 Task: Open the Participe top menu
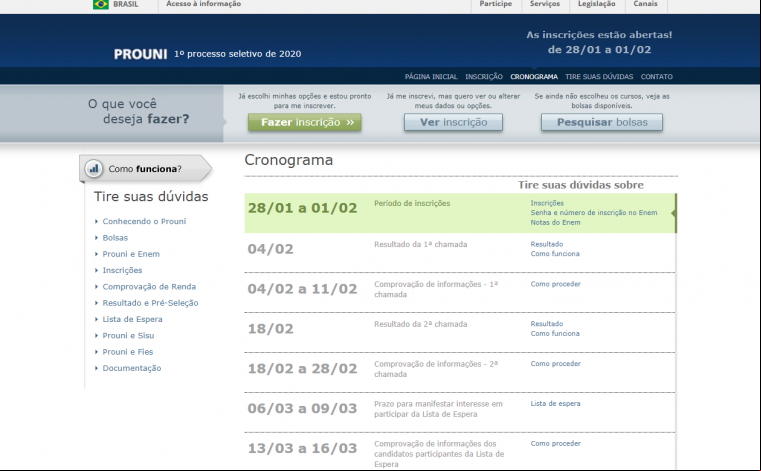click(496, 4)
